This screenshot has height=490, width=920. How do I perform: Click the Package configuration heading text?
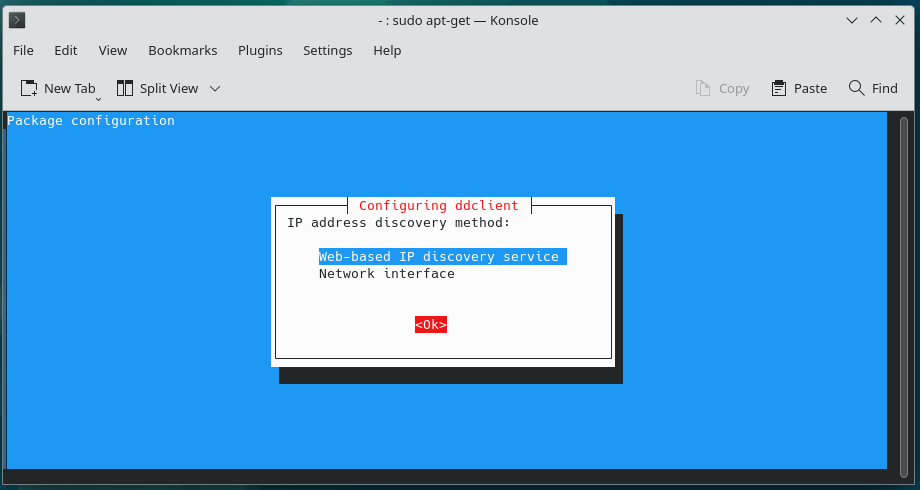tap(91, 120)
